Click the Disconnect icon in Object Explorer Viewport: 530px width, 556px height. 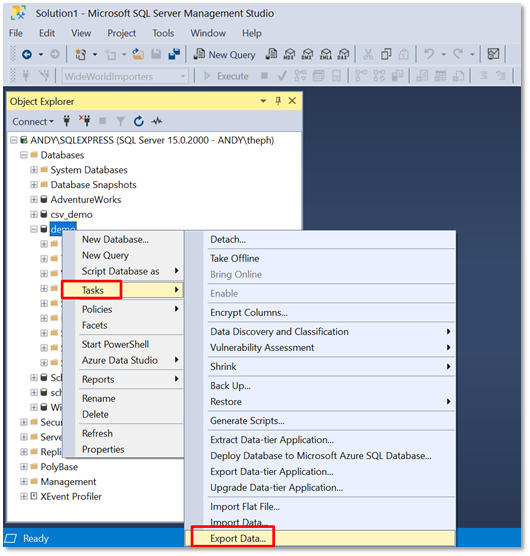click(x=85, y=121)
